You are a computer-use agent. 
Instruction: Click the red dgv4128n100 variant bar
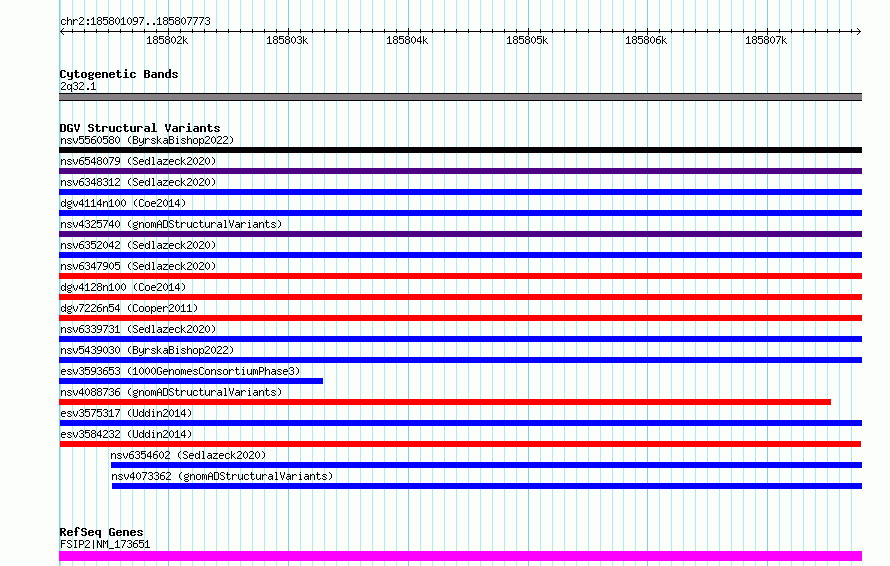coord(460,297)
